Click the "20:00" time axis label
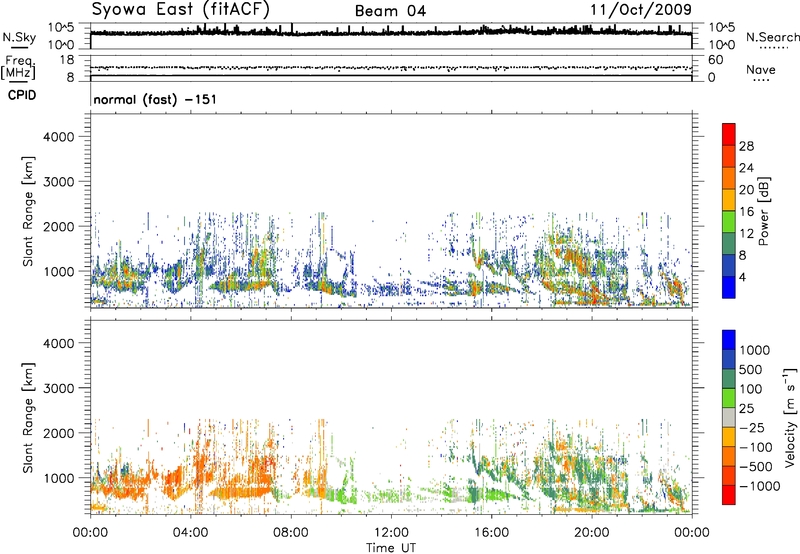This screenshot has height=554, width=800. tap(592, 533)
